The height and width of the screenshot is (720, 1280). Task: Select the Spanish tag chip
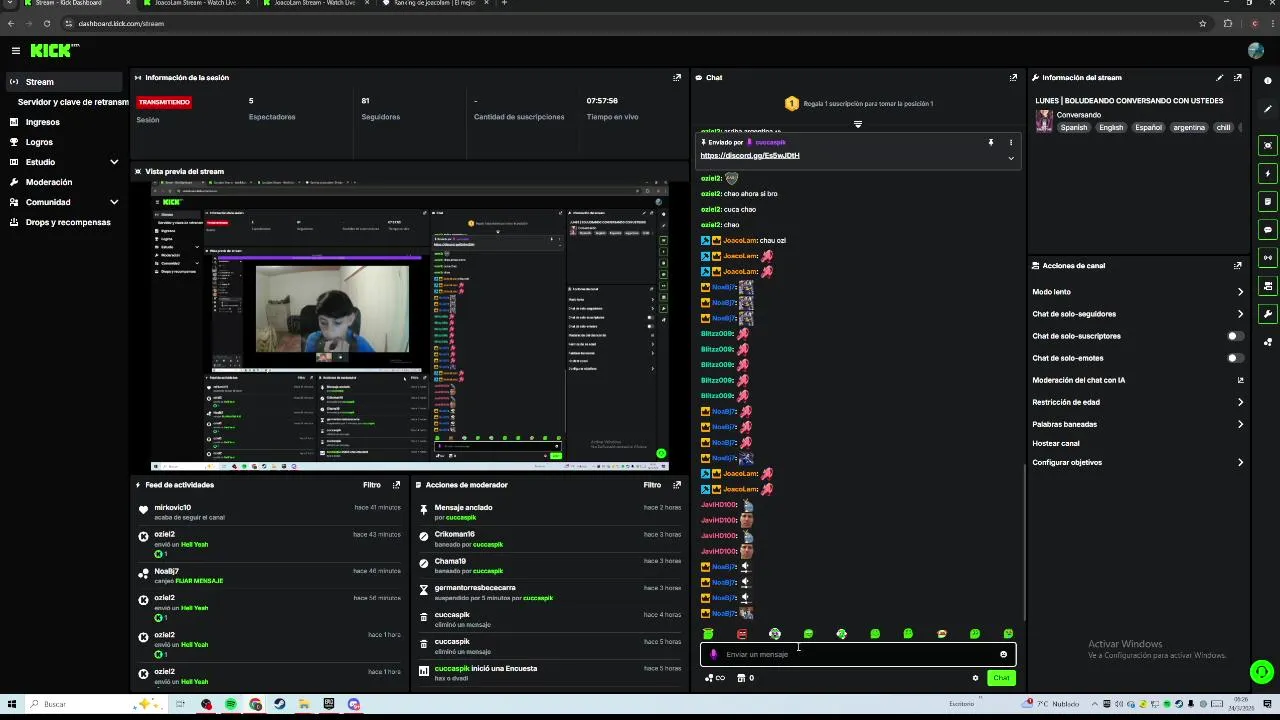tap(1073, 128)
